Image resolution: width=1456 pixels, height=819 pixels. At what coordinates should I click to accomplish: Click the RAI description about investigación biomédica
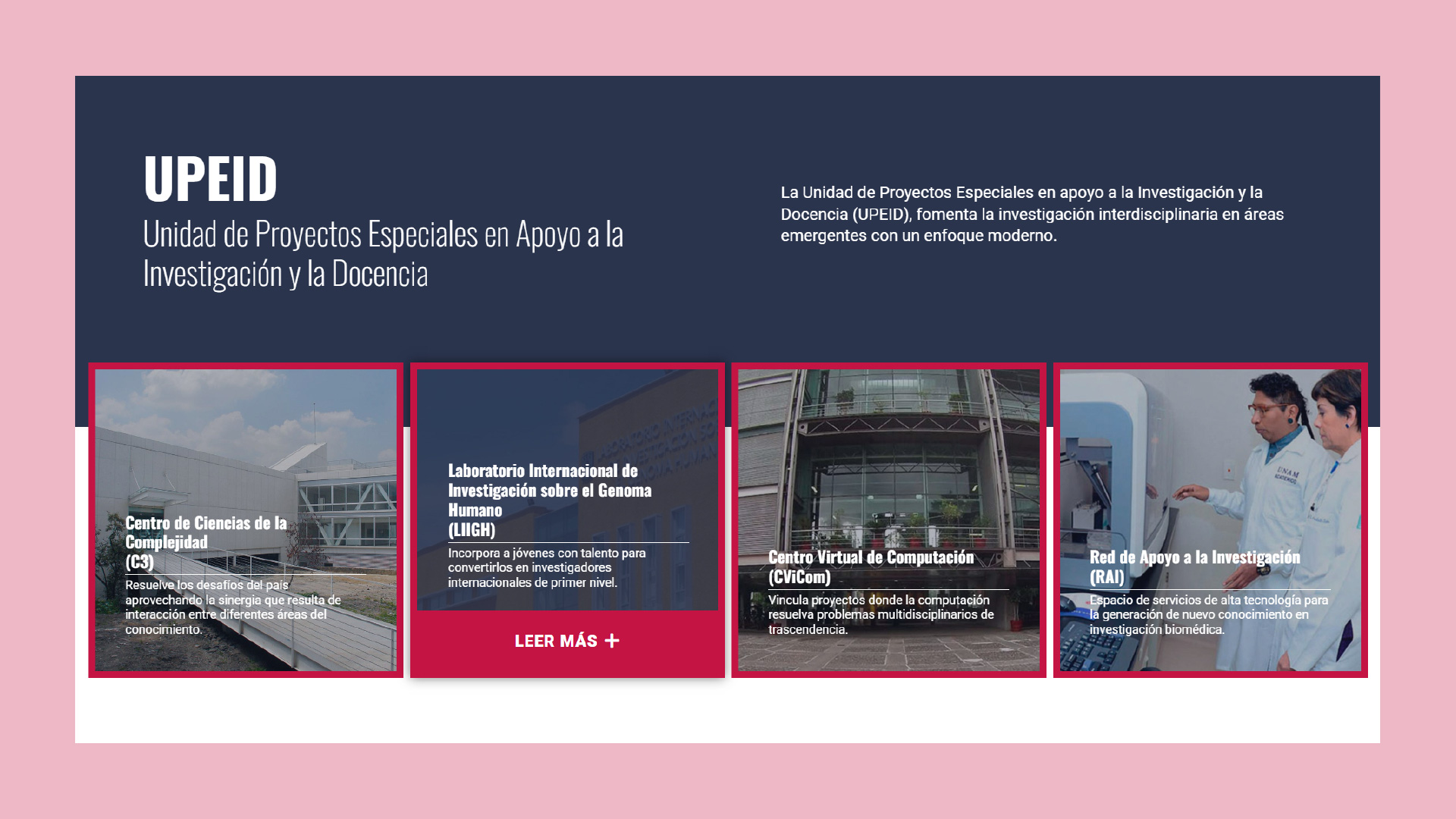point(1209,614)
